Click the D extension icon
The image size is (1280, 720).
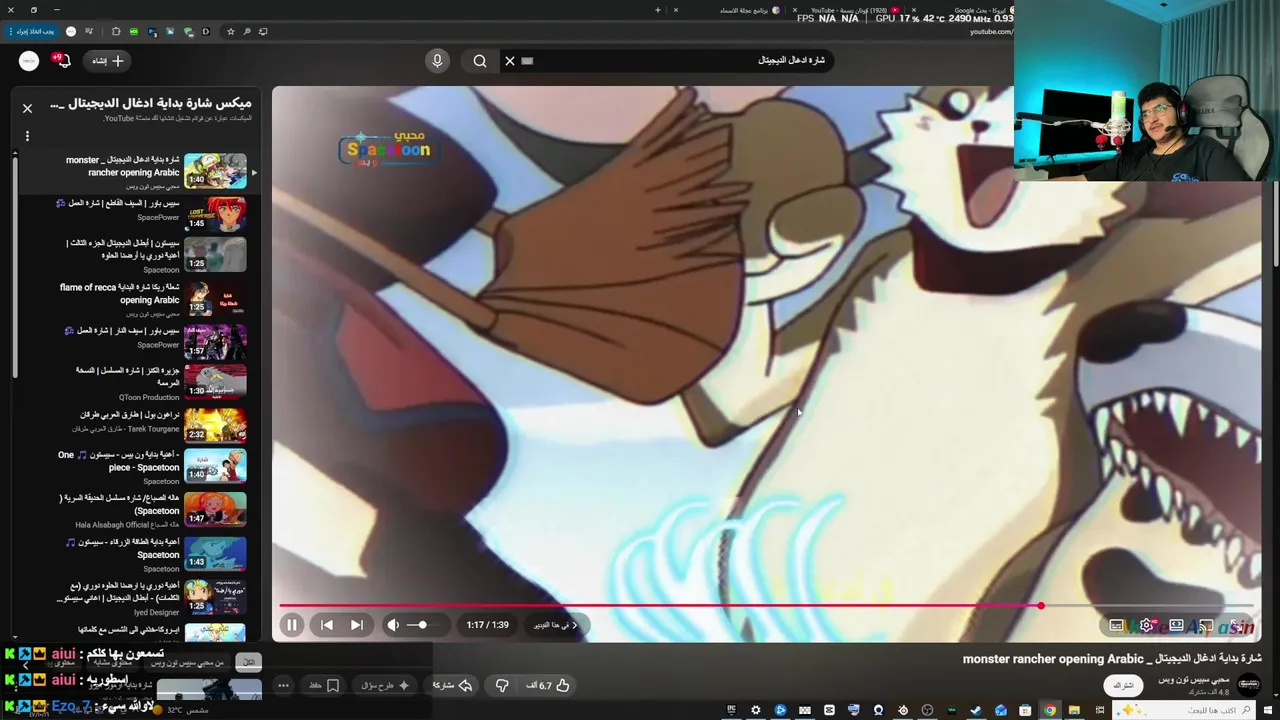pyautogui.click(x=206, y=31)
